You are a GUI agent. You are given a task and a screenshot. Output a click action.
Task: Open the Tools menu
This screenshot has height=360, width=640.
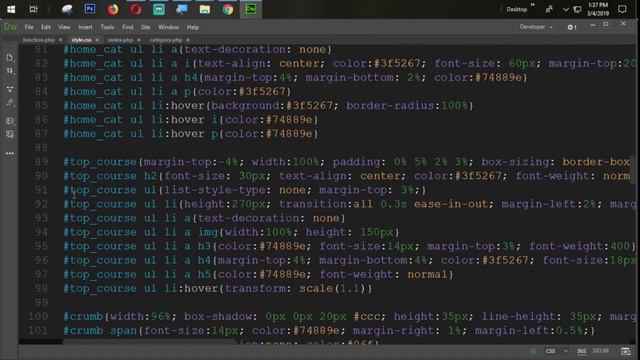(x=107, y=27)
